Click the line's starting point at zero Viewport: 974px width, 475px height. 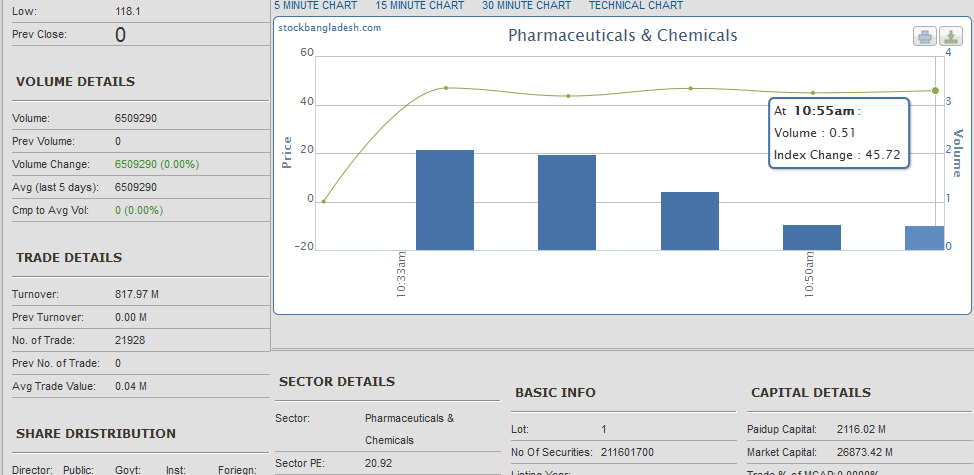[x=323, y=201]
